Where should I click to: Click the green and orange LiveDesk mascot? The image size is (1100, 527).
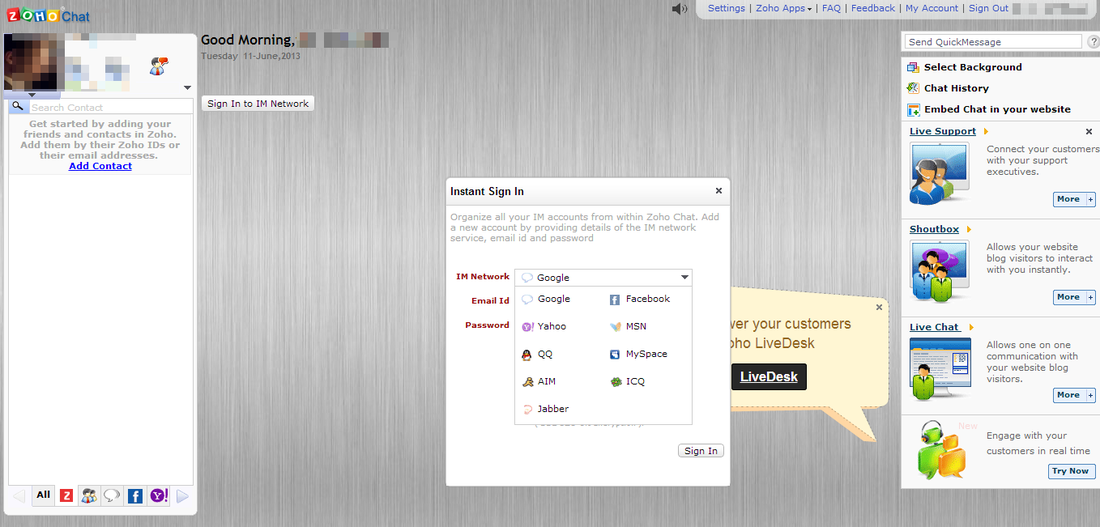tap(941, 451)
